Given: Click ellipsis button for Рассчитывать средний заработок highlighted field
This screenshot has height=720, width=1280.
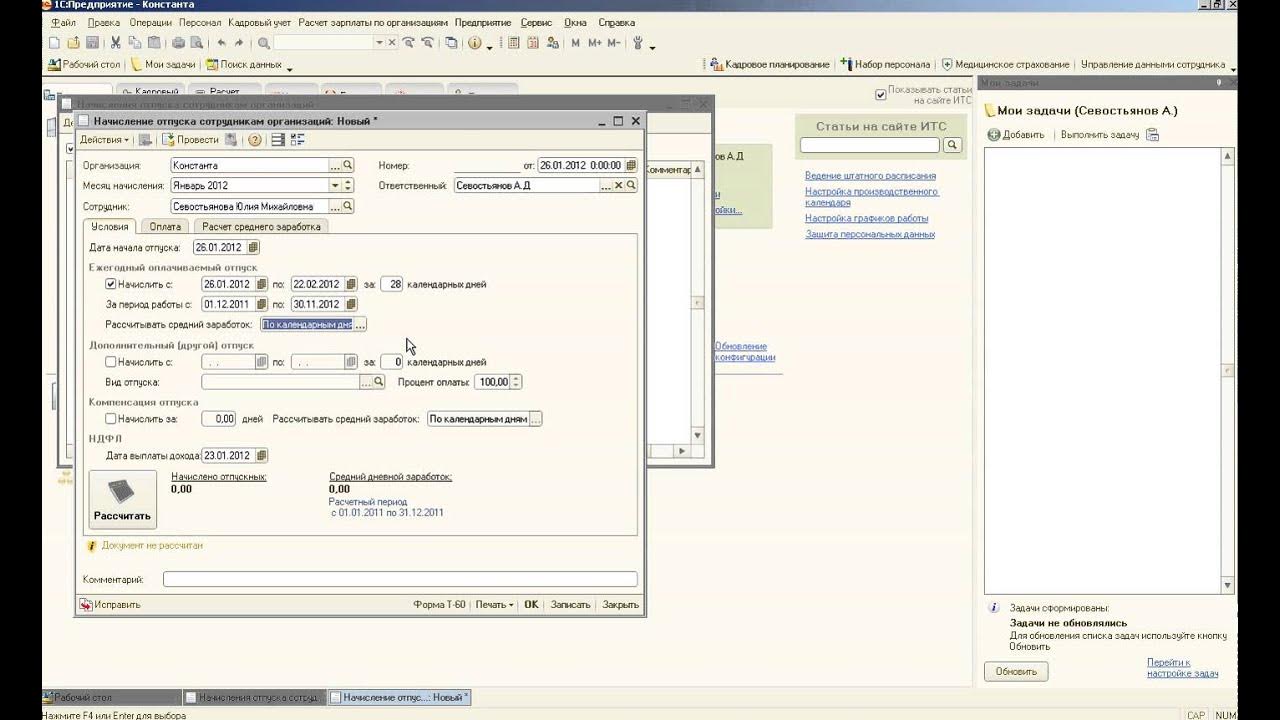Looking at the screenshot, I should pos(361,324).
